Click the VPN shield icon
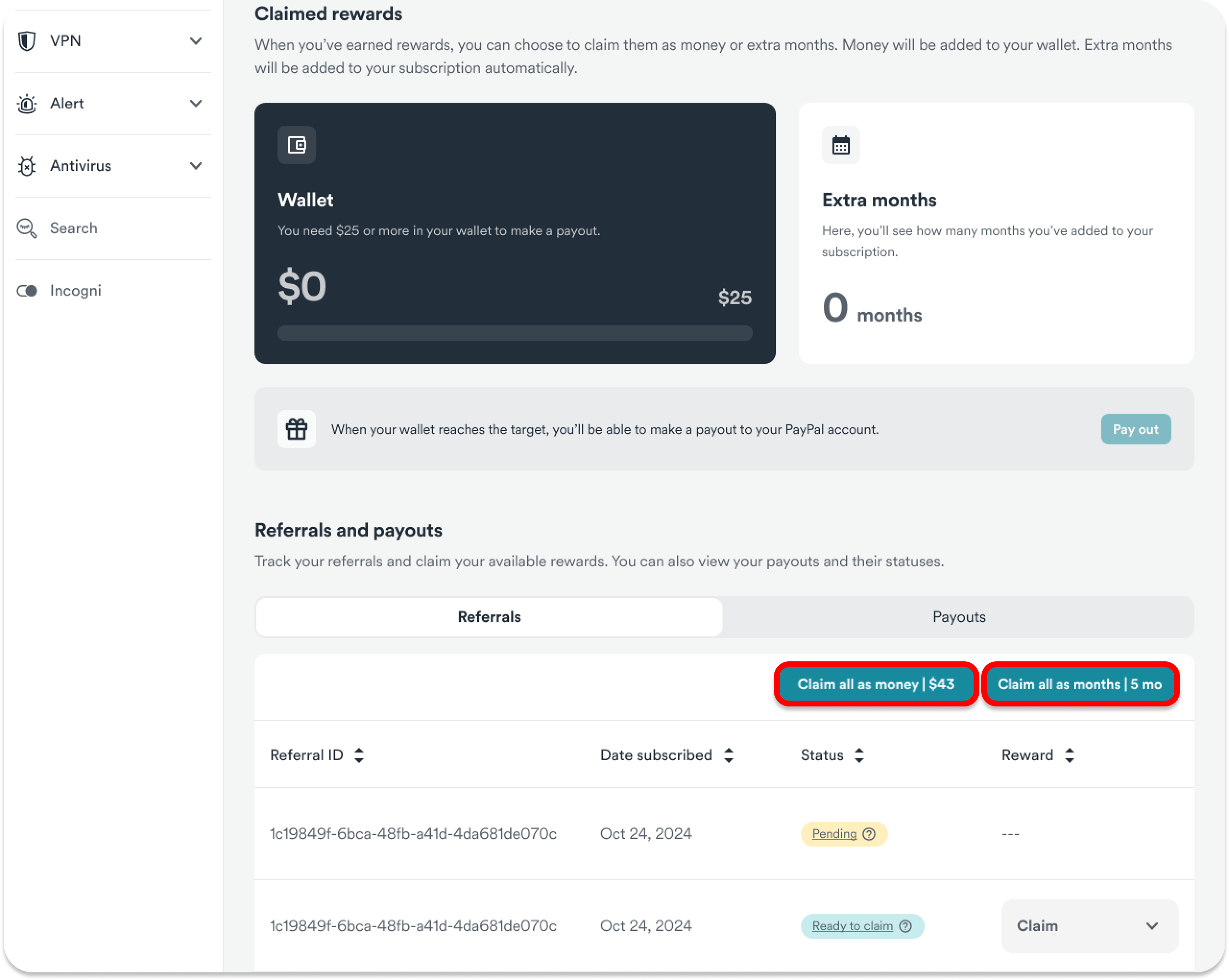Image resolution: width=1229 pixels, height=980 pixels. tap(27, 41)
